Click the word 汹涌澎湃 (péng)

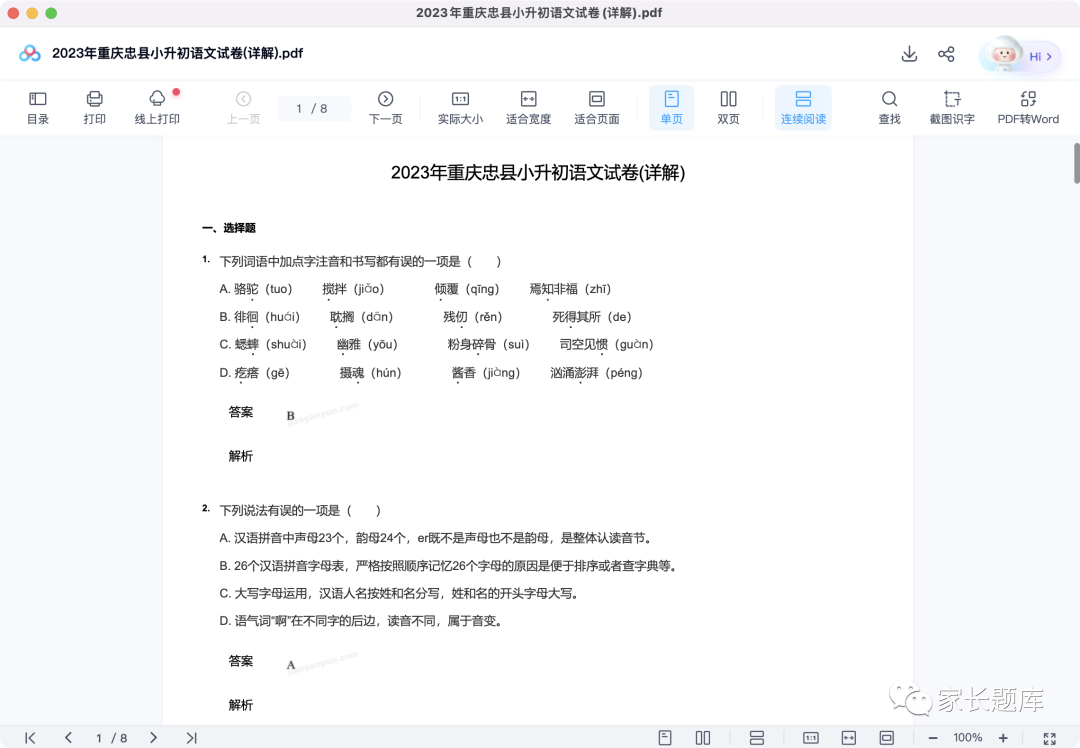(596, 373)
